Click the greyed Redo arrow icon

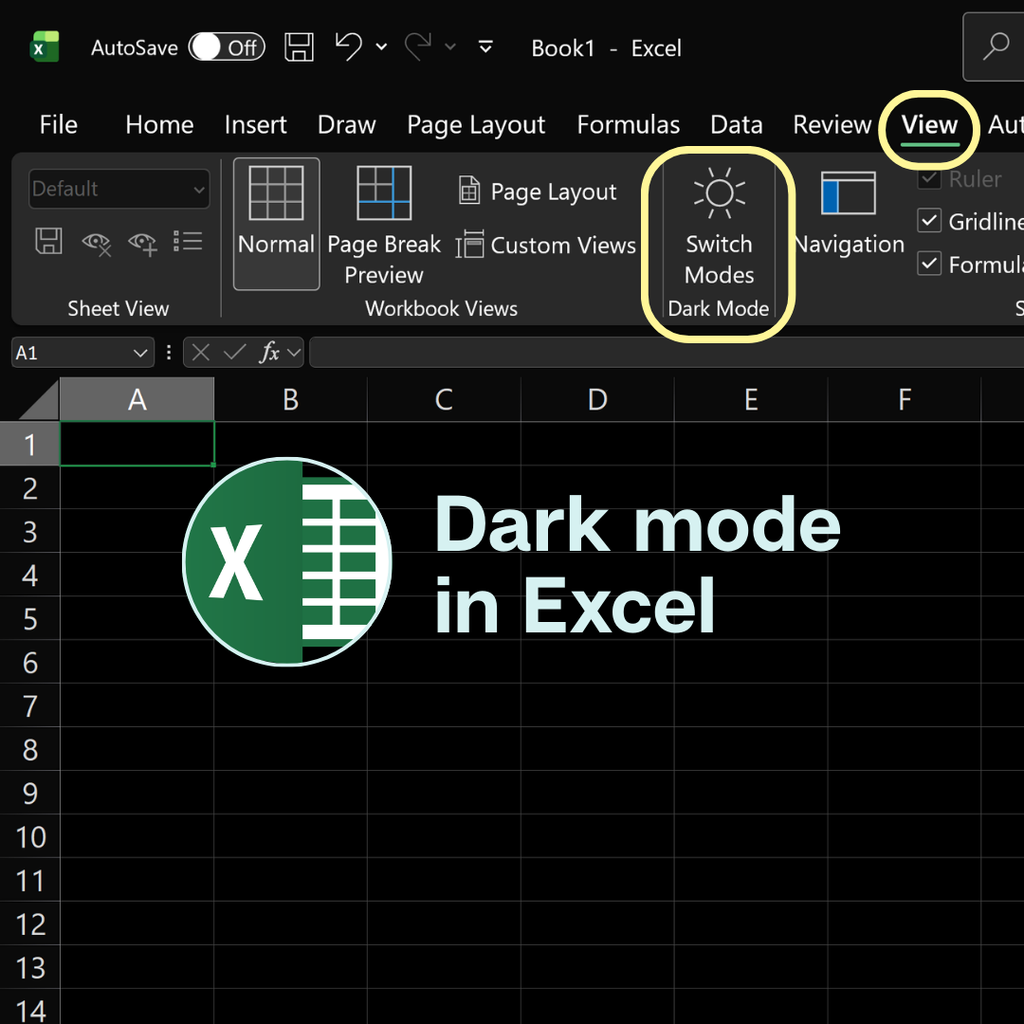418,47
